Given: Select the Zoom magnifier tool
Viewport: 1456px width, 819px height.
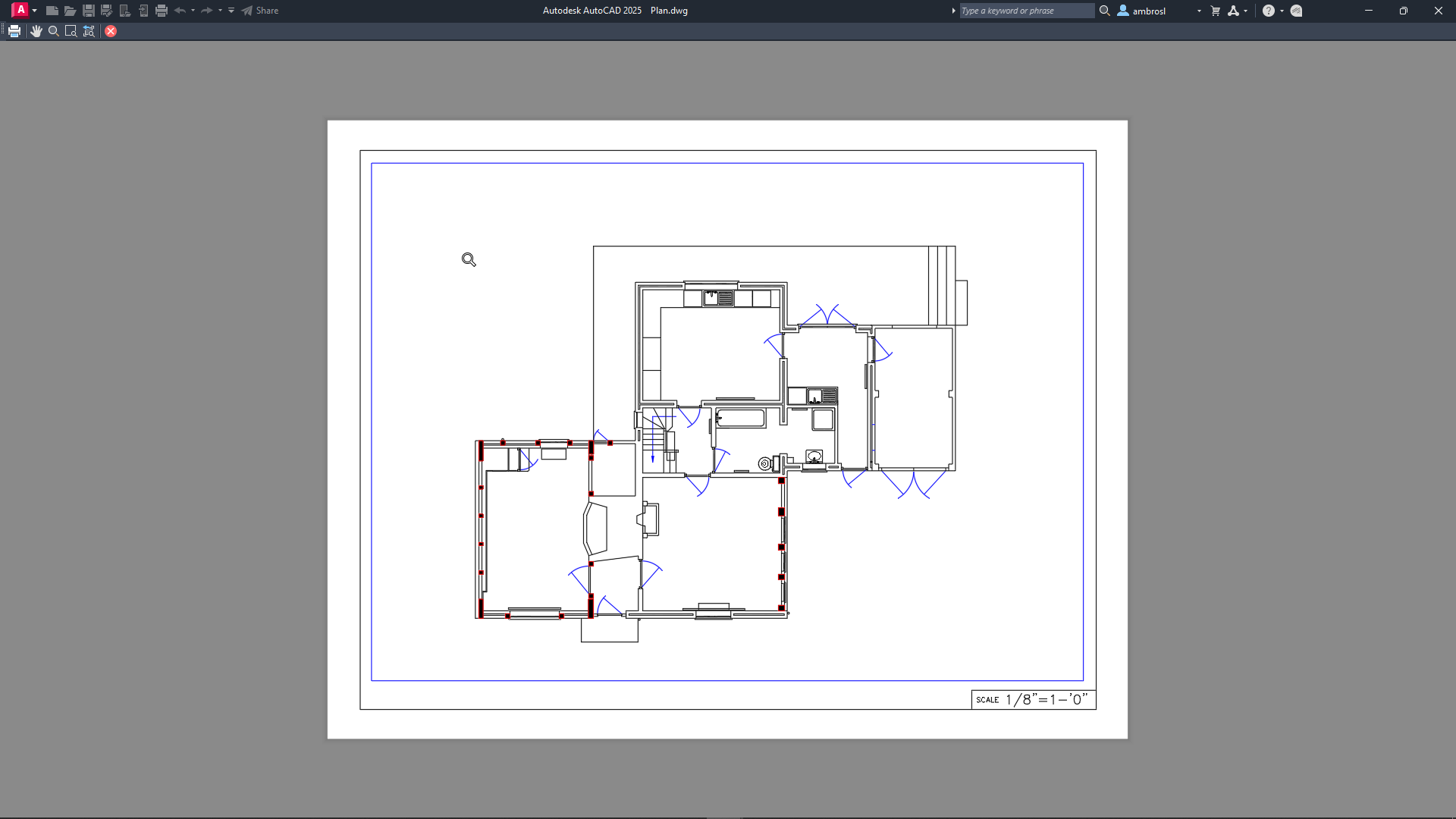Looking at the screenshot, I should pyautogui.click(x=53, y=31).
